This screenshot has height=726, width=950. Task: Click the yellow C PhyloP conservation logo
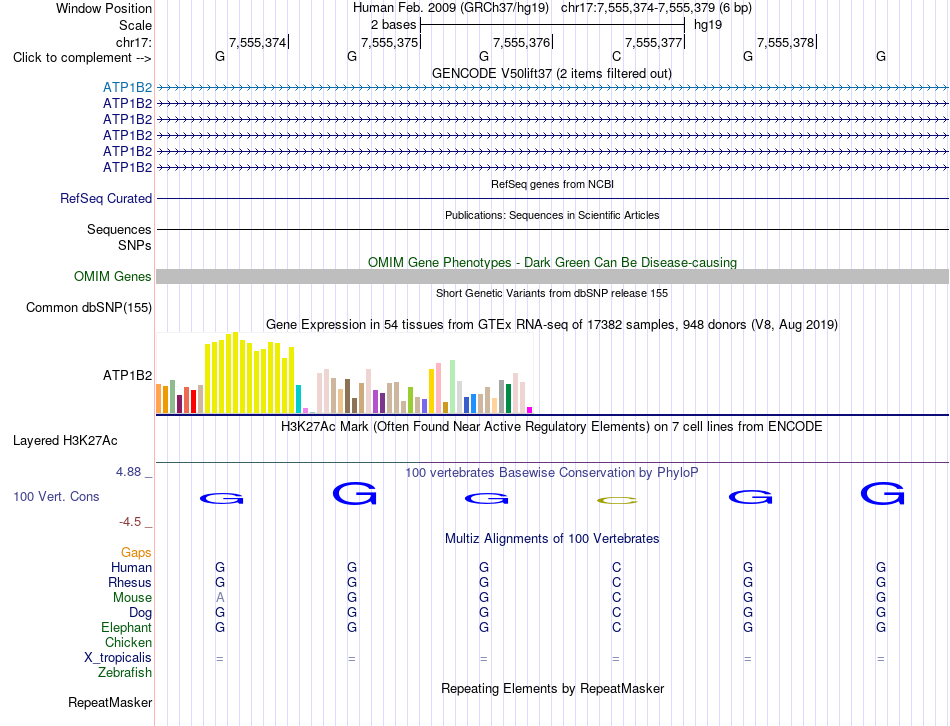click(x=617, y=501)
